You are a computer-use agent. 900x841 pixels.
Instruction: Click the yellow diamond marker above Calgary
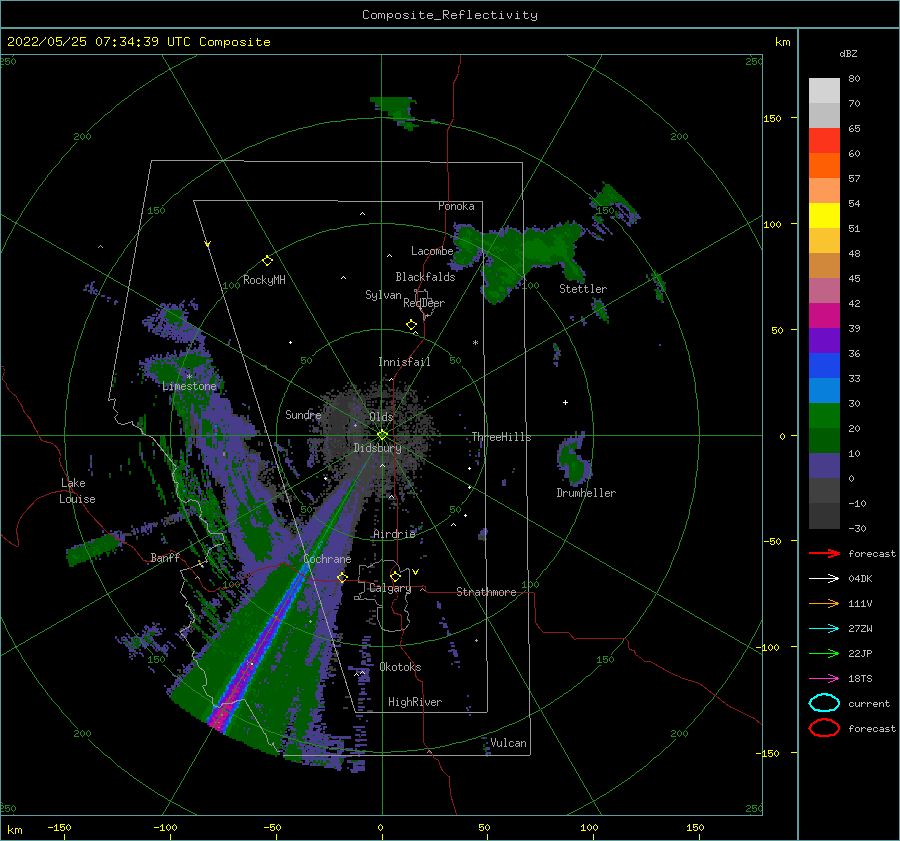click(x=395, y=576)
